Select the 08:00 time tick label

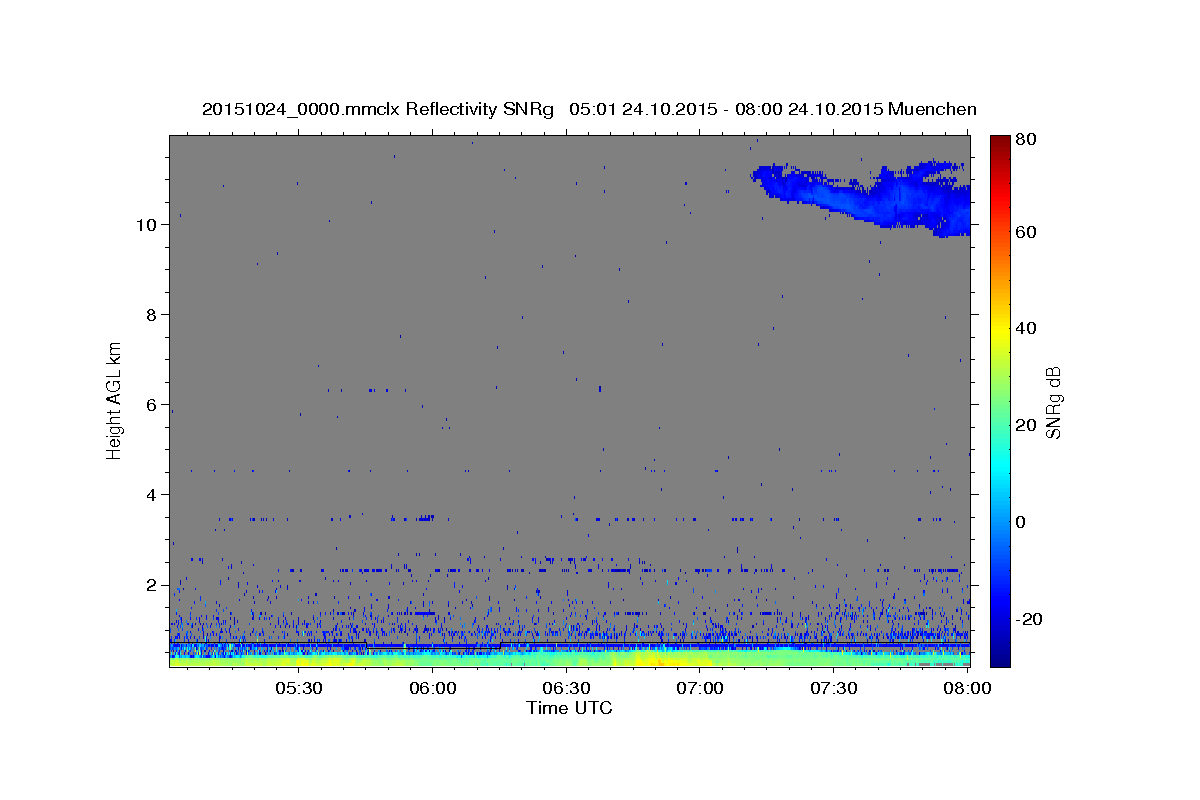click(x=967, y=689)
